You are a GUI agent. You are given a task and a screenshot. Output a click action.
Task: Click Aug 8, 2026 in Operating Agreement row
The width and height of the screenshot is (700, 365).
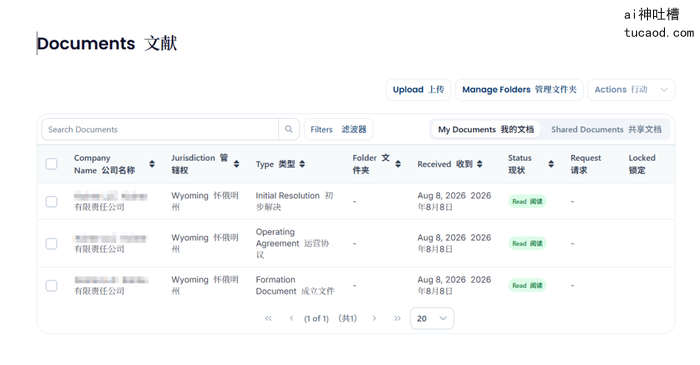pos(454,243)
